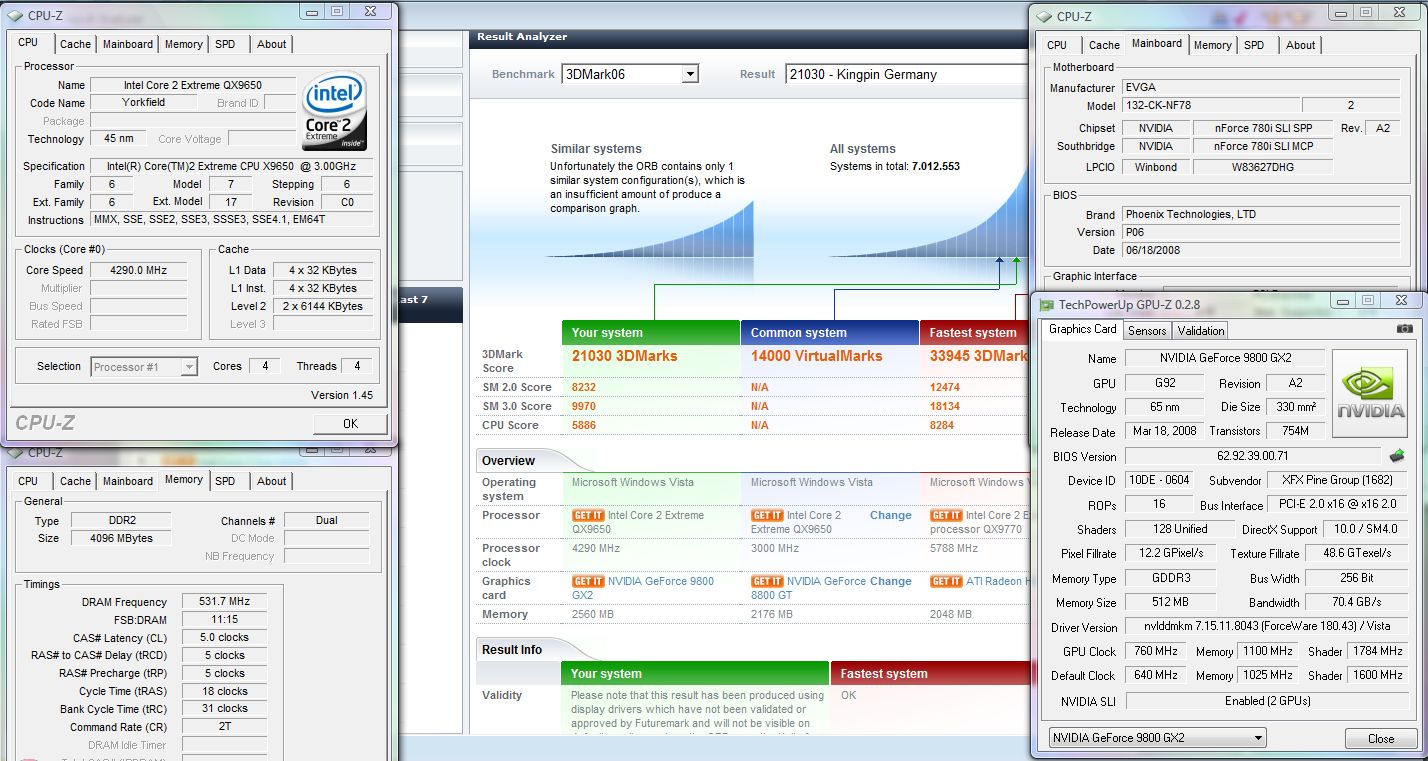Click the OK button in CPU-Z
1428x761 pixels.
(x=350, y=424)
